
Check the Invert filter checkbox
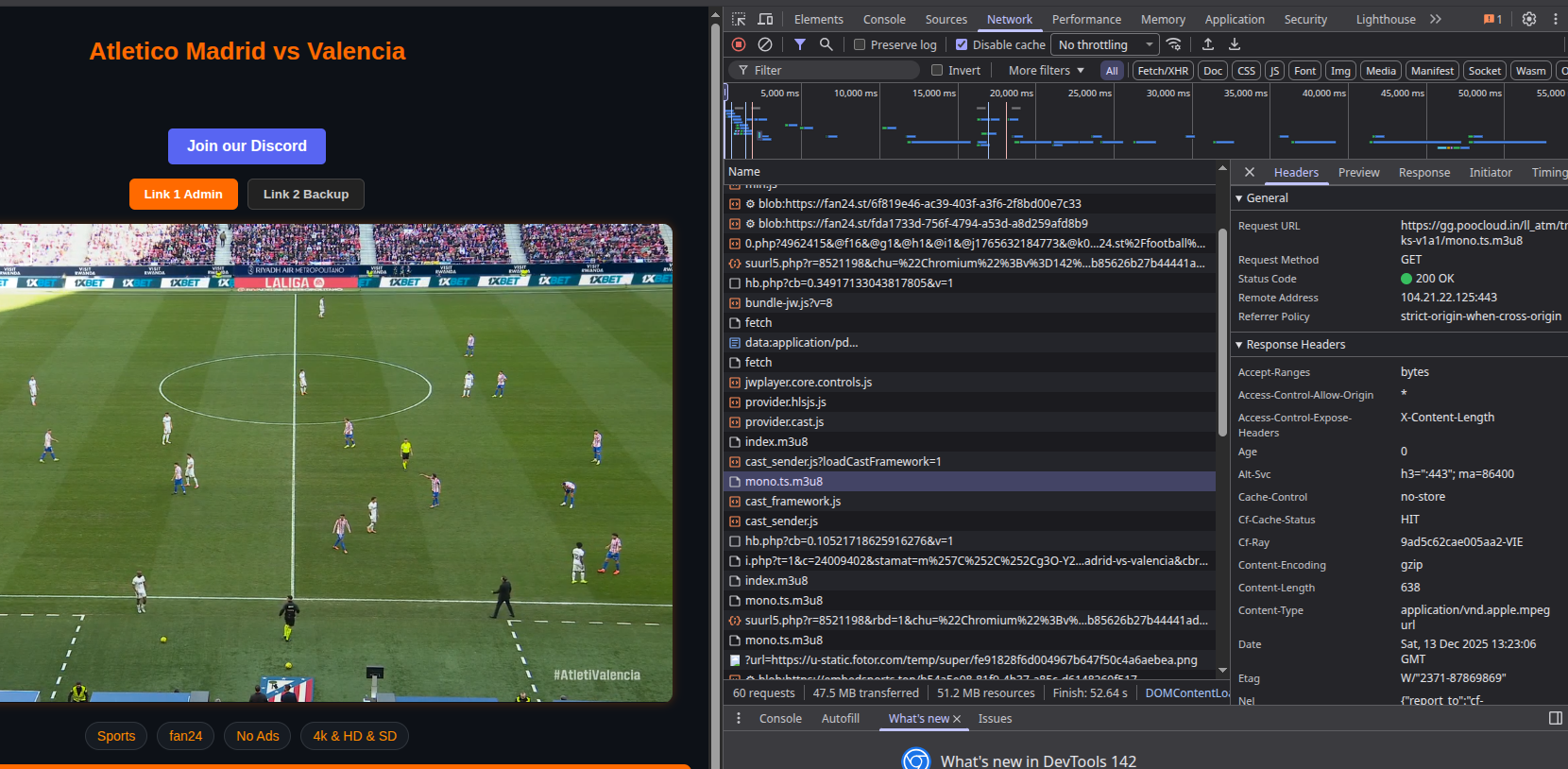pos(937,70)
